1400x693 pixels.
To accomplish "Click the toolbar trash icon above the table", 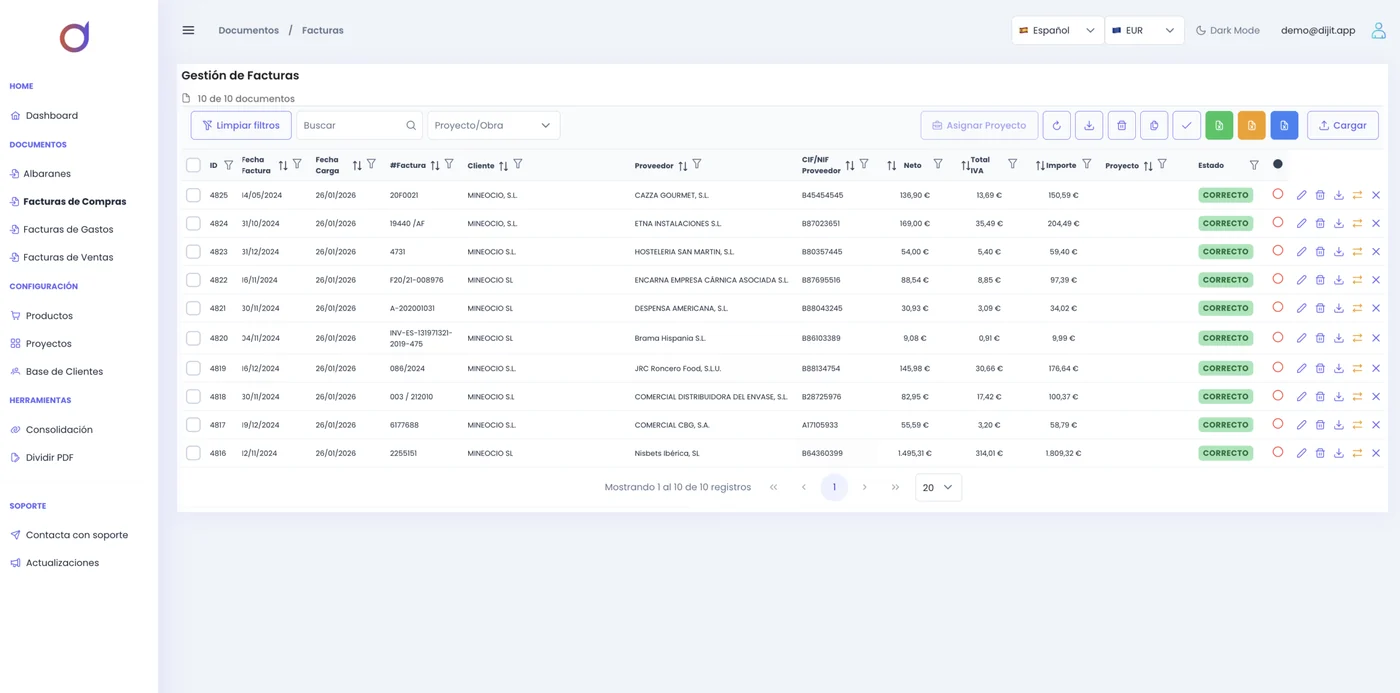I will [x=1121, y=125].
